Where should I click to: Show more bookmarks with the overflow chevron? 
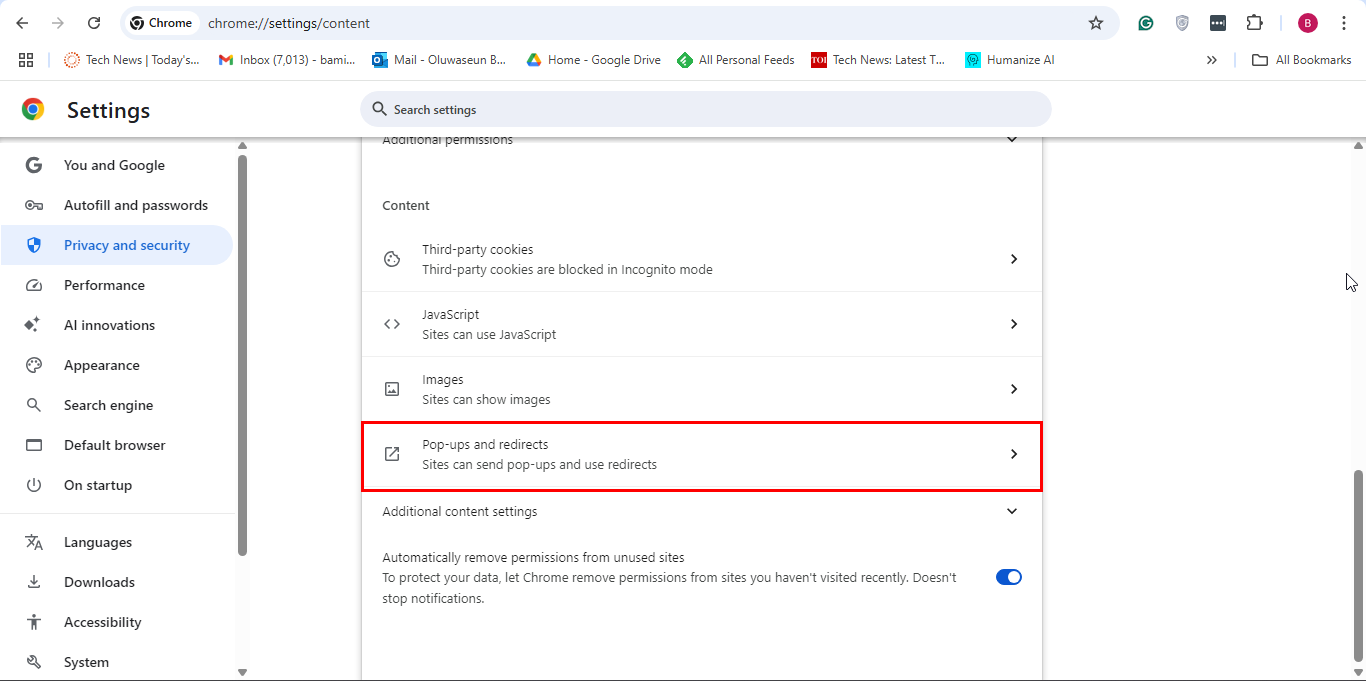coord(1212,60)
